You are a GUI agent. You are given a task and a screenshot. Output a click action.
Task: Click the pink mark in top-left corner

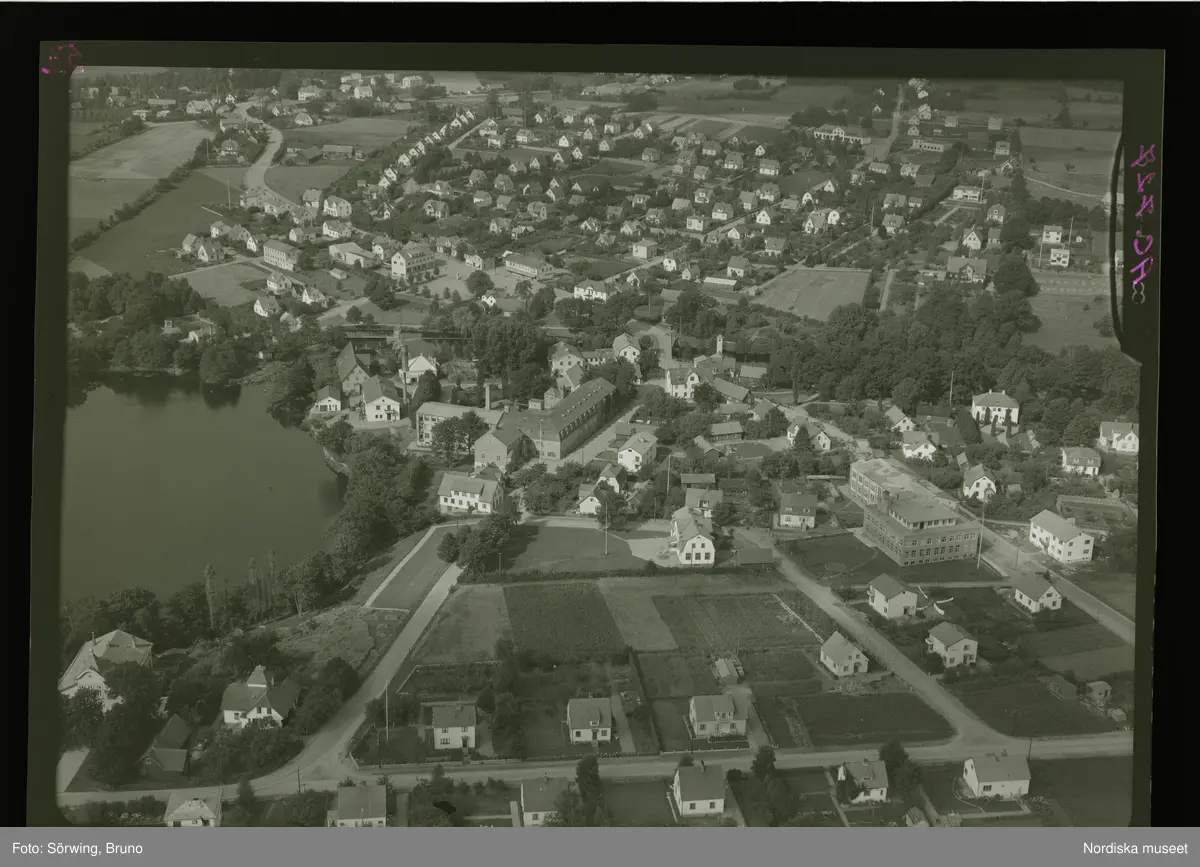[60, 59]
